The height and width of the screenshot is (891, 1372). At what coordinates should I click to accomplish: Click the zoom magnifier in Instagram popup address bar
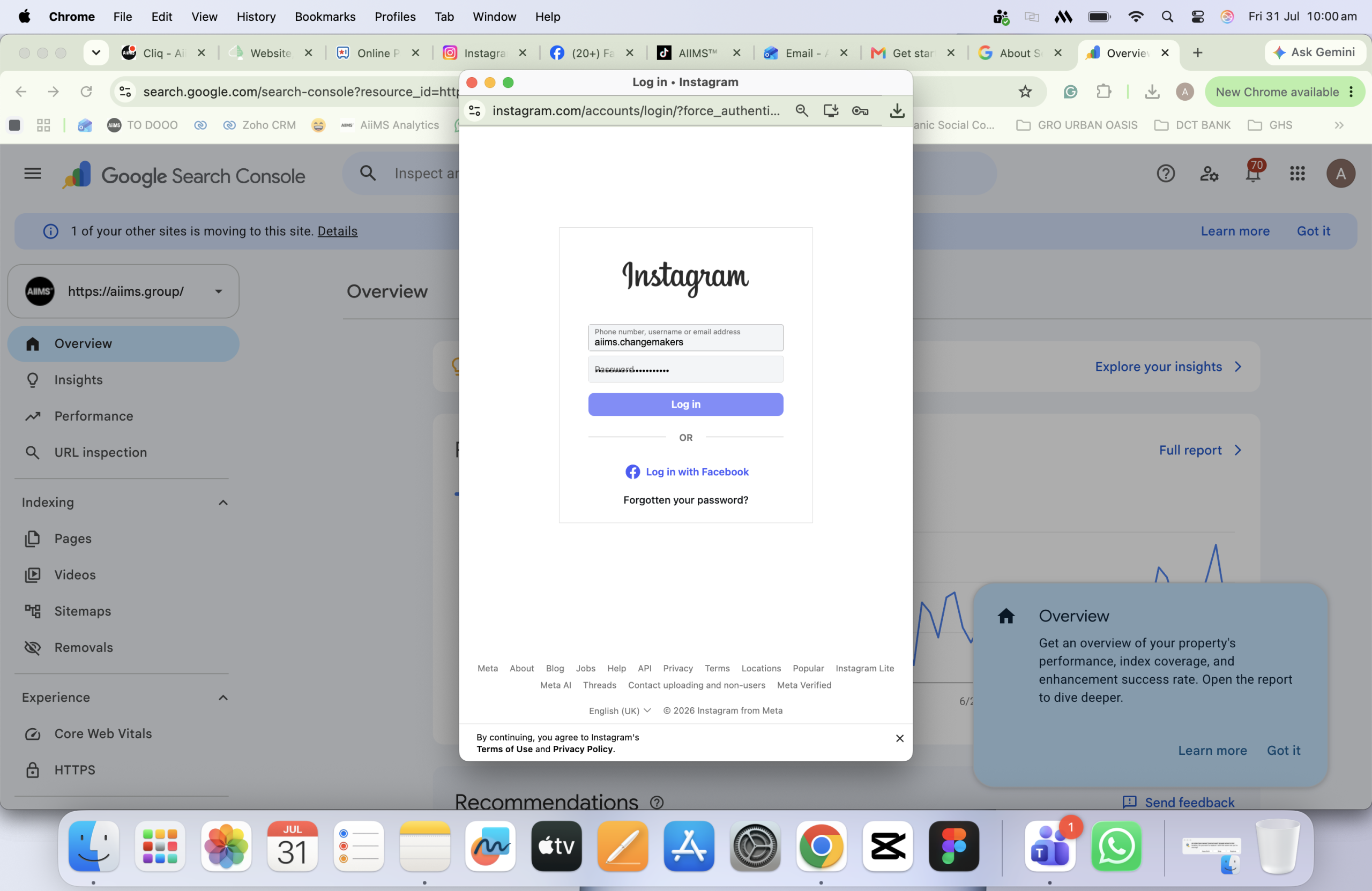(x=801, y=110)
